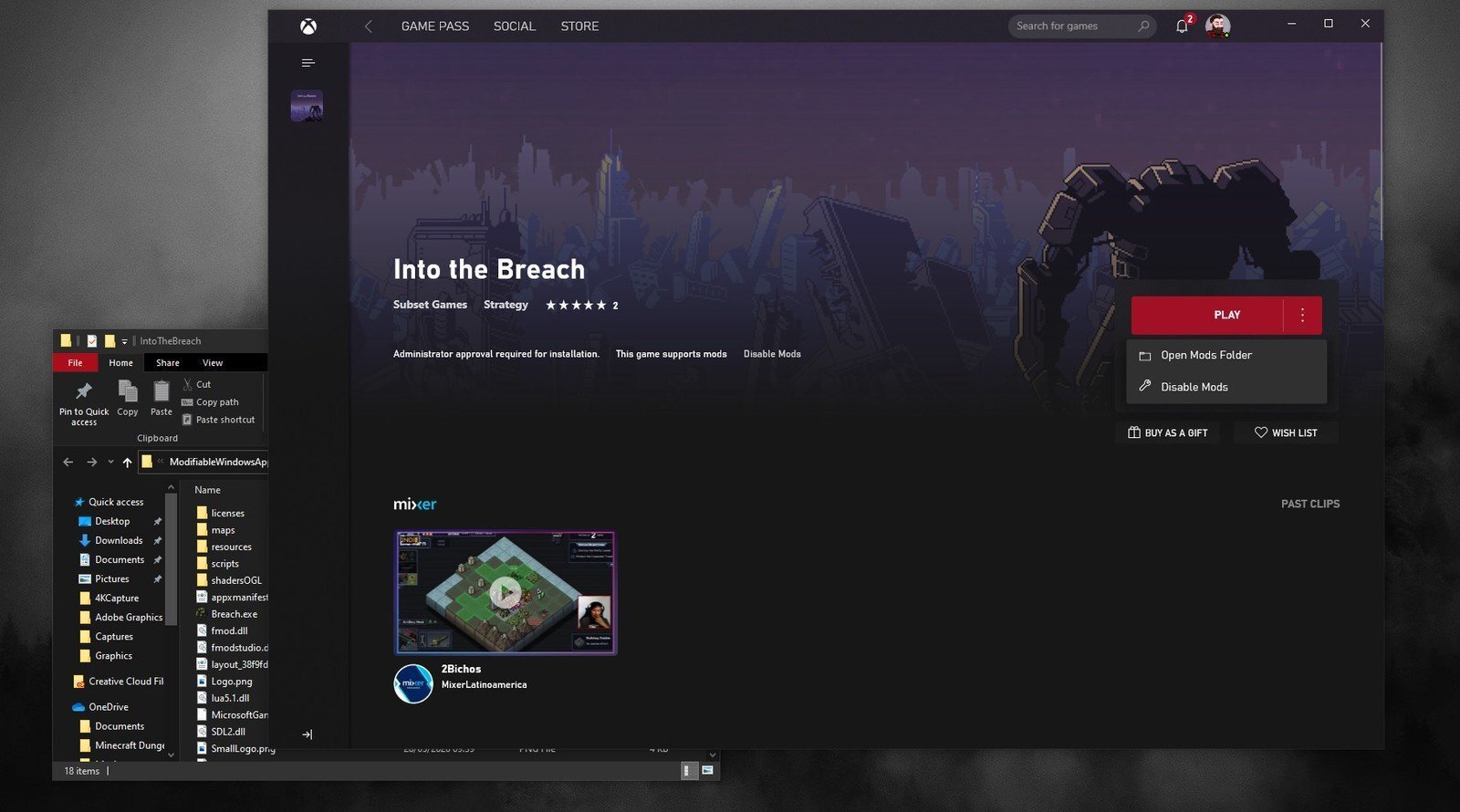Open the three-dot menu beside Play
Viewport: 1460px width, 812px height.
pyautogui.click(x=1302, y=315)
